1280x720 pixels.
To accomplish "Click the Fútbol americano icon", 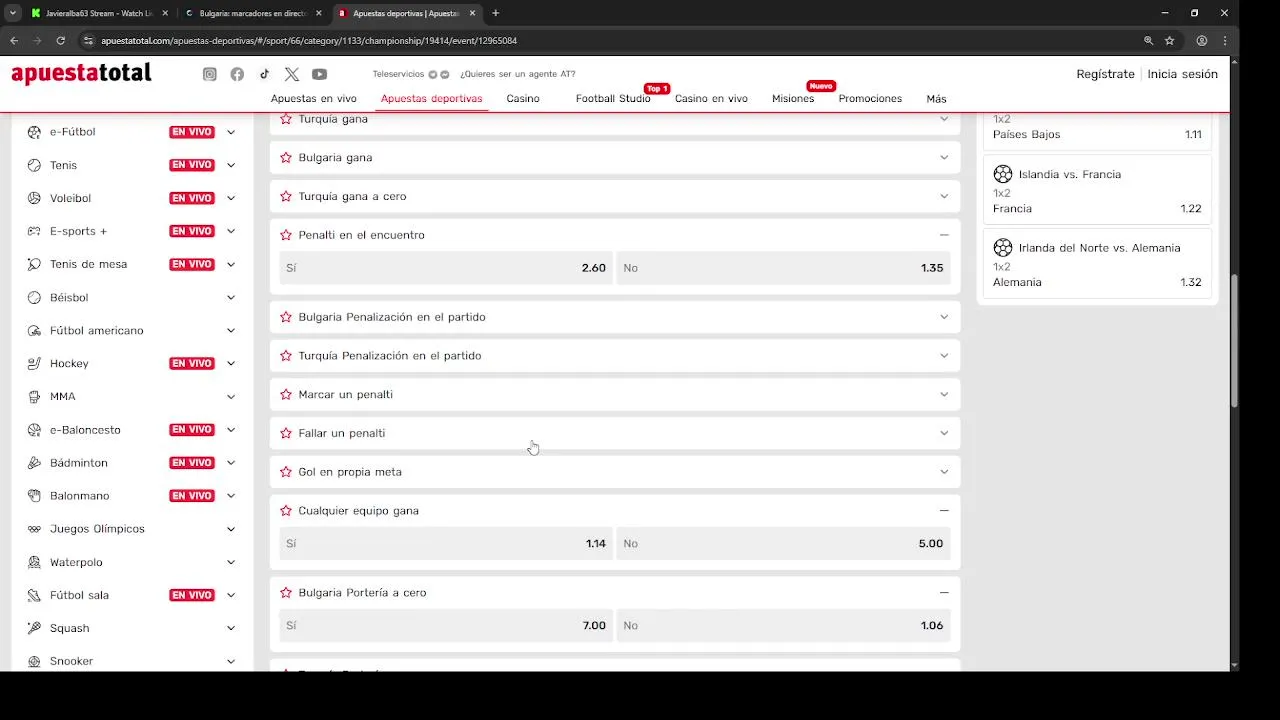I will coord(34,330).
